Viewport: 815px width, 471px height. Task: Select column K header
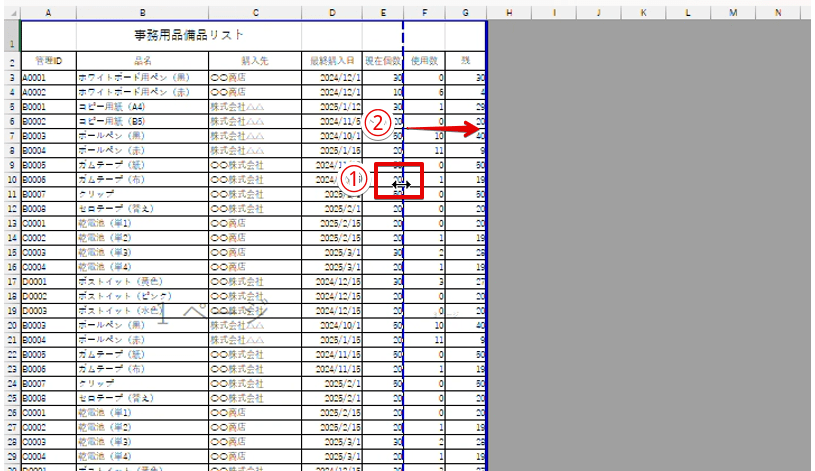coord(643,12)
